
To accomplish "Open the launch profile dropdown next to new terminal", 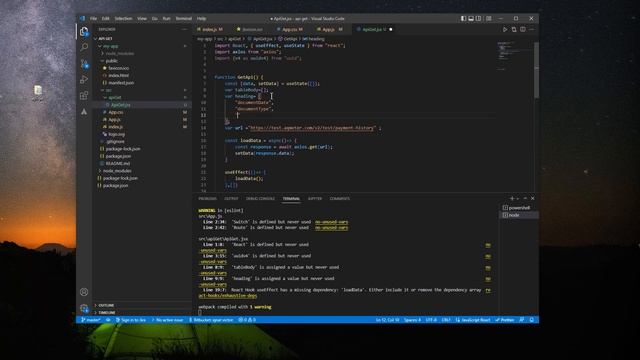I will [518, 198].
